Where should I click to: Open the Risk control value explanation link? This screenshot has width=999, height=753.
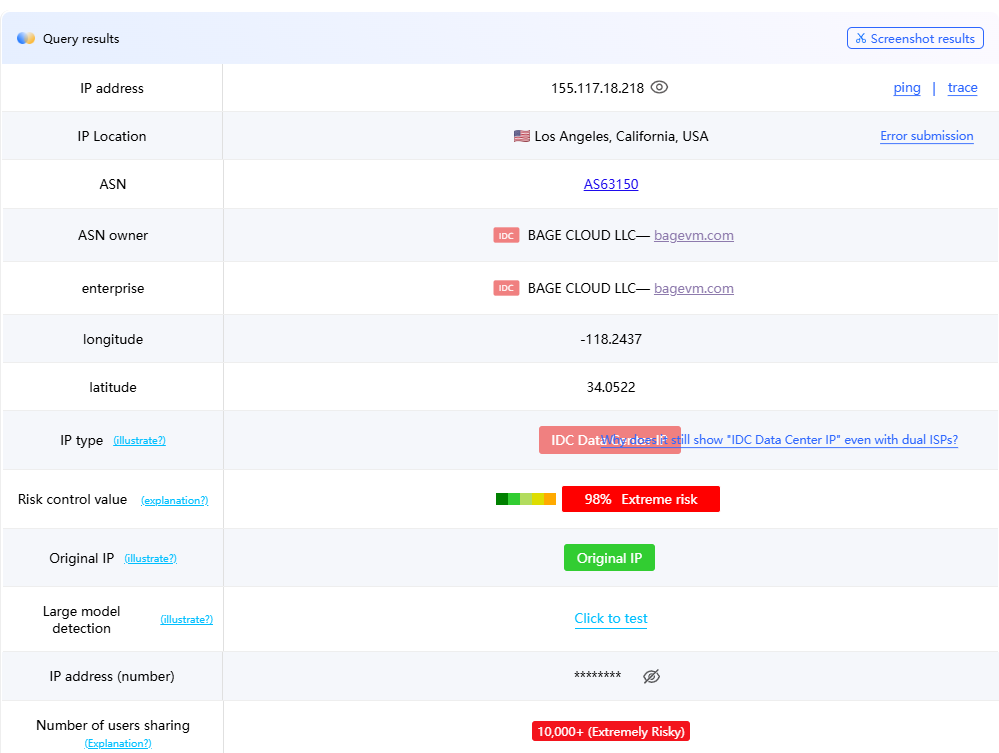click(174, 500)
